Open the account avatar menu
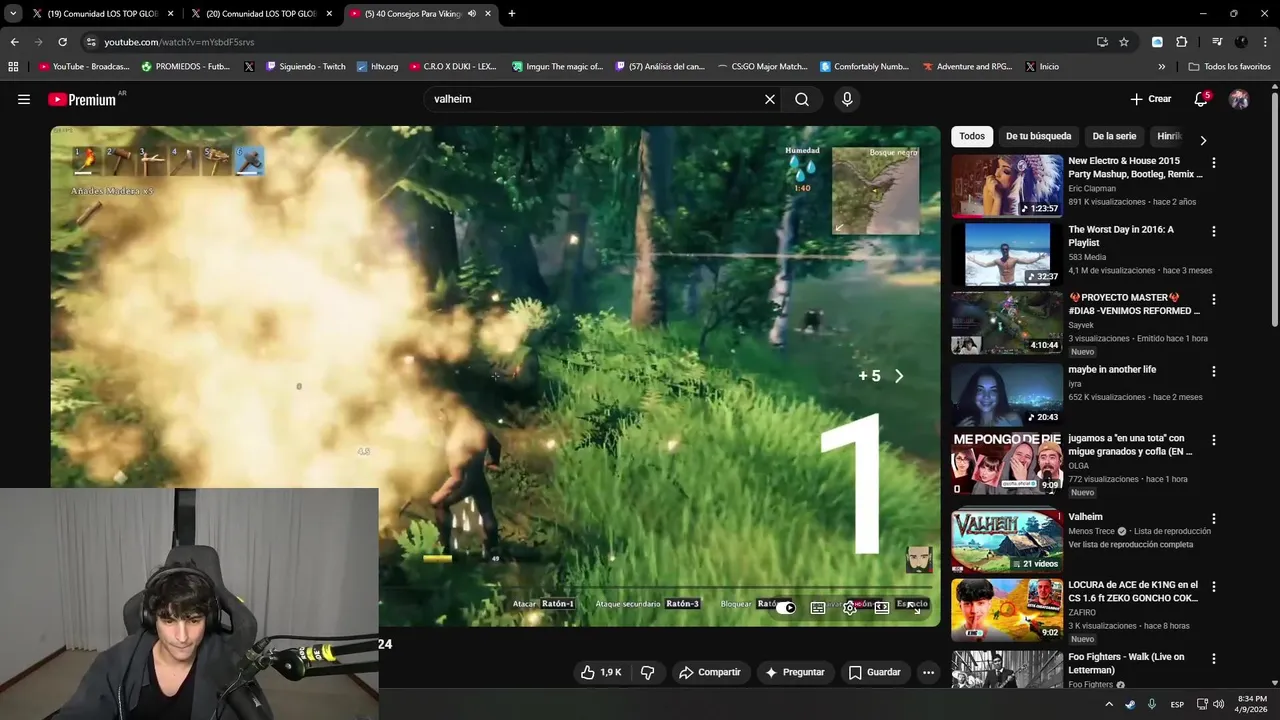Image resolution: width=1280 pixels, height=720 pixels. tap(1239, 99)
